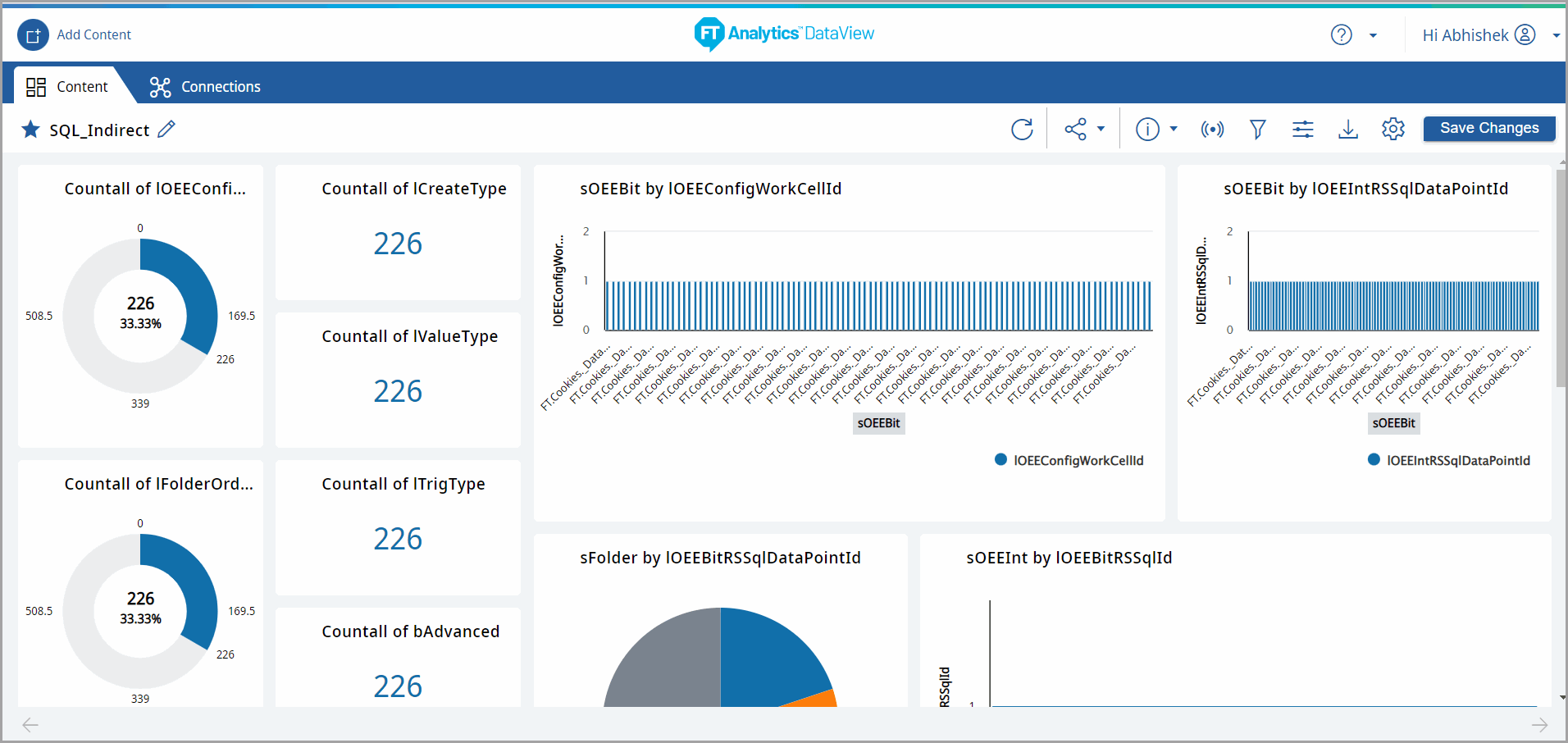This screenshot has width=1568, height=743.
Task: Click the share icon in toolbar
Action: click(x=1075, y=130)
